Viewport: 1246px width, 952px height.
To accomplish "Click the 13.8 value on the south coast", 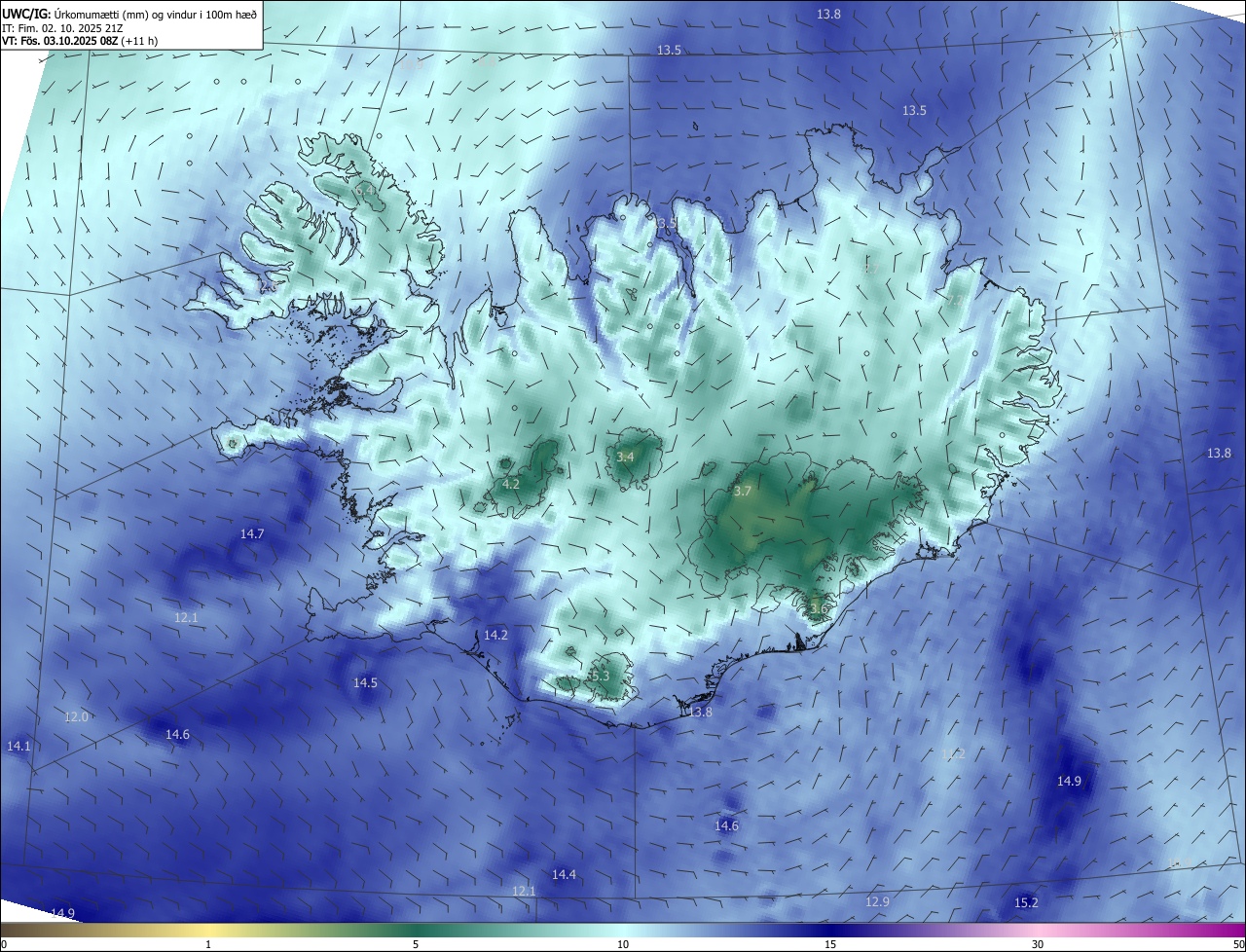I will pyautogui.click(x=701, y=713).
